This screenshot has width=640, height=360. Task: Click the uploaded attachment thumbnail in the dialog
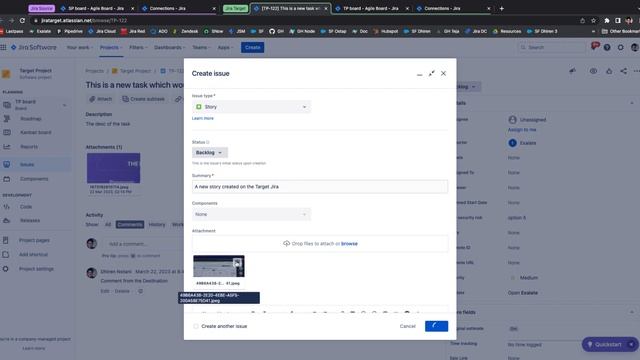point(219,266)
